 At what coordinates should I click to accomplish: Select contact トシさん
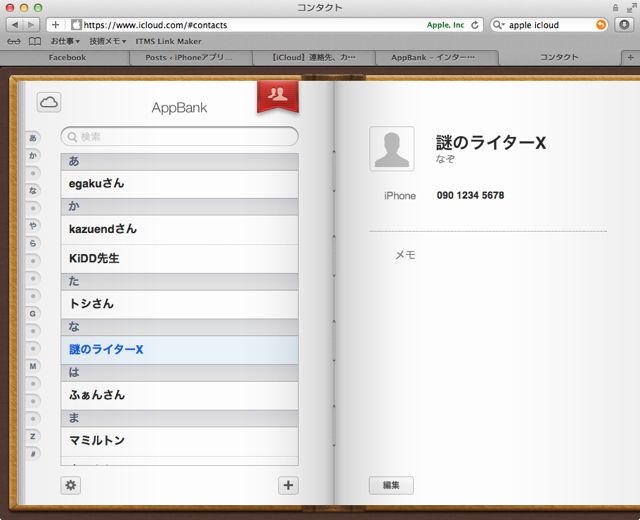pos(180,304)
